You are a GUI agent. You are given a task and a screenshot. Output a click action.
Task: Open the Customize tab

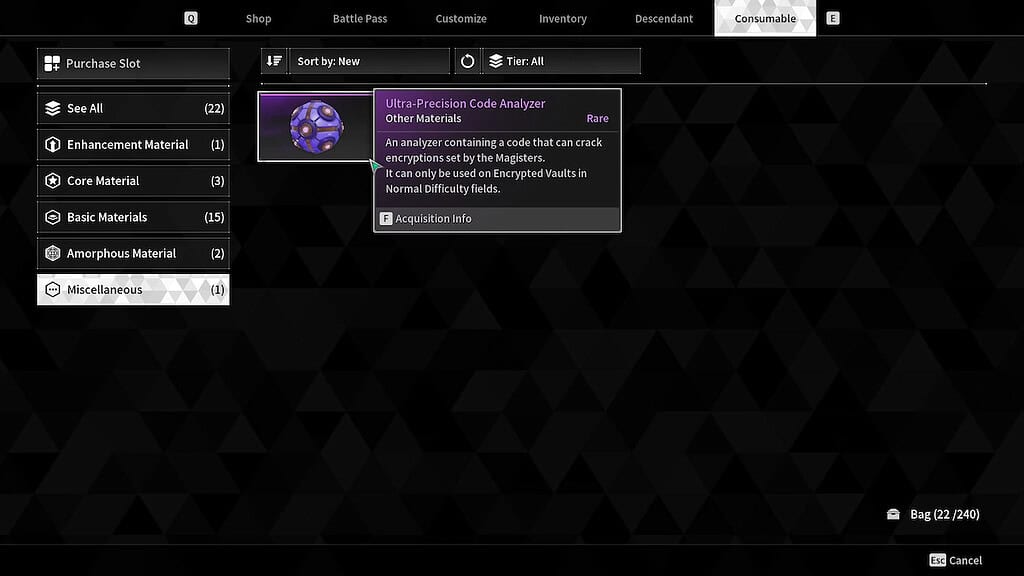click(461, 18)
